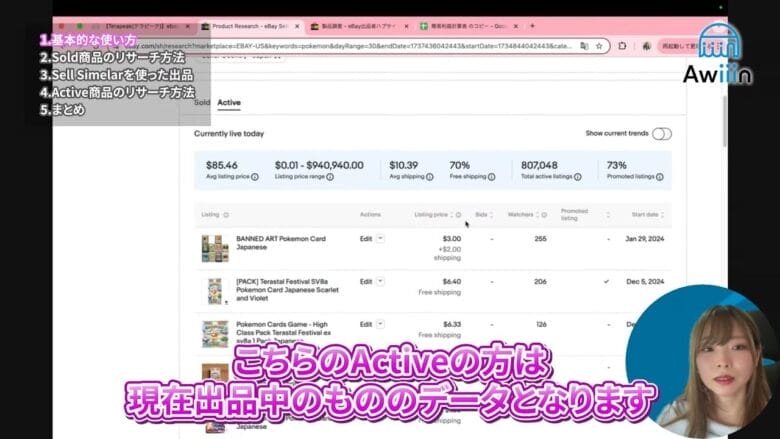This screenshot has width=780, height=439.
Task: Click Edit on the BANNED ART listing
Action: tap(366, 240)
